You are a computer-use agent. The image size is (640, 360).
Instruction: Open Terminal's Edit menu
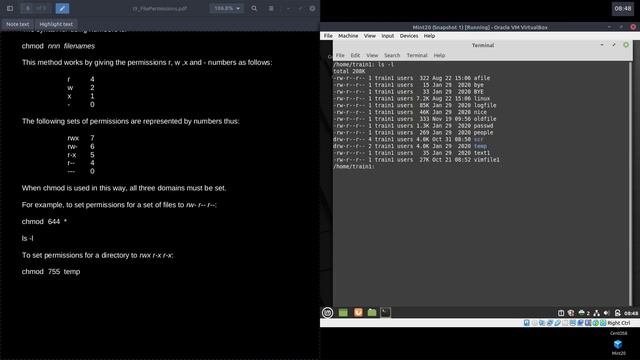click(355, 55)
